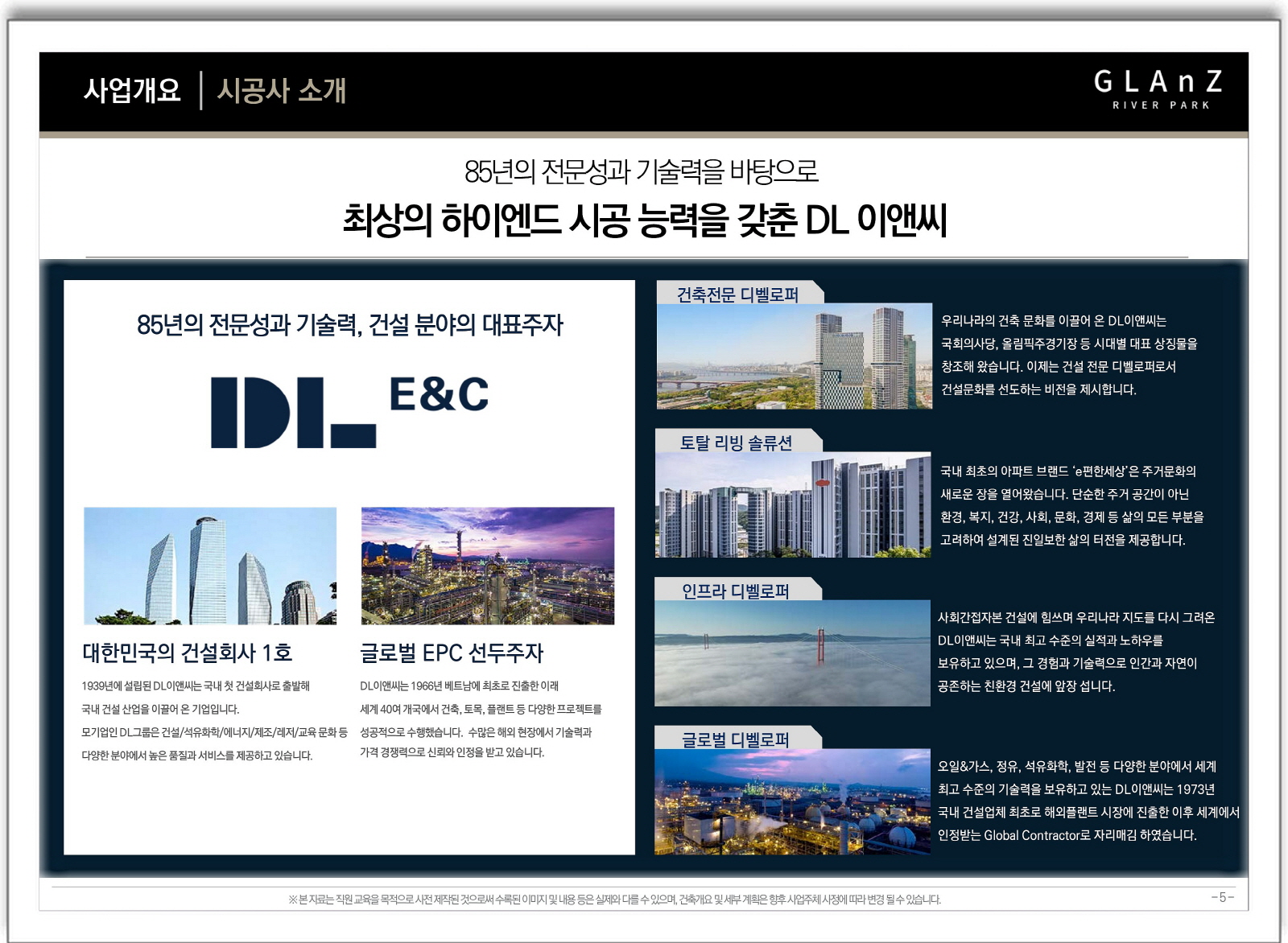Image resolution: width=1288 pixels, height=943 pixels.
Task: Click the 토탈 리빙 솔루션 tab label
Action: coord(736,443)
